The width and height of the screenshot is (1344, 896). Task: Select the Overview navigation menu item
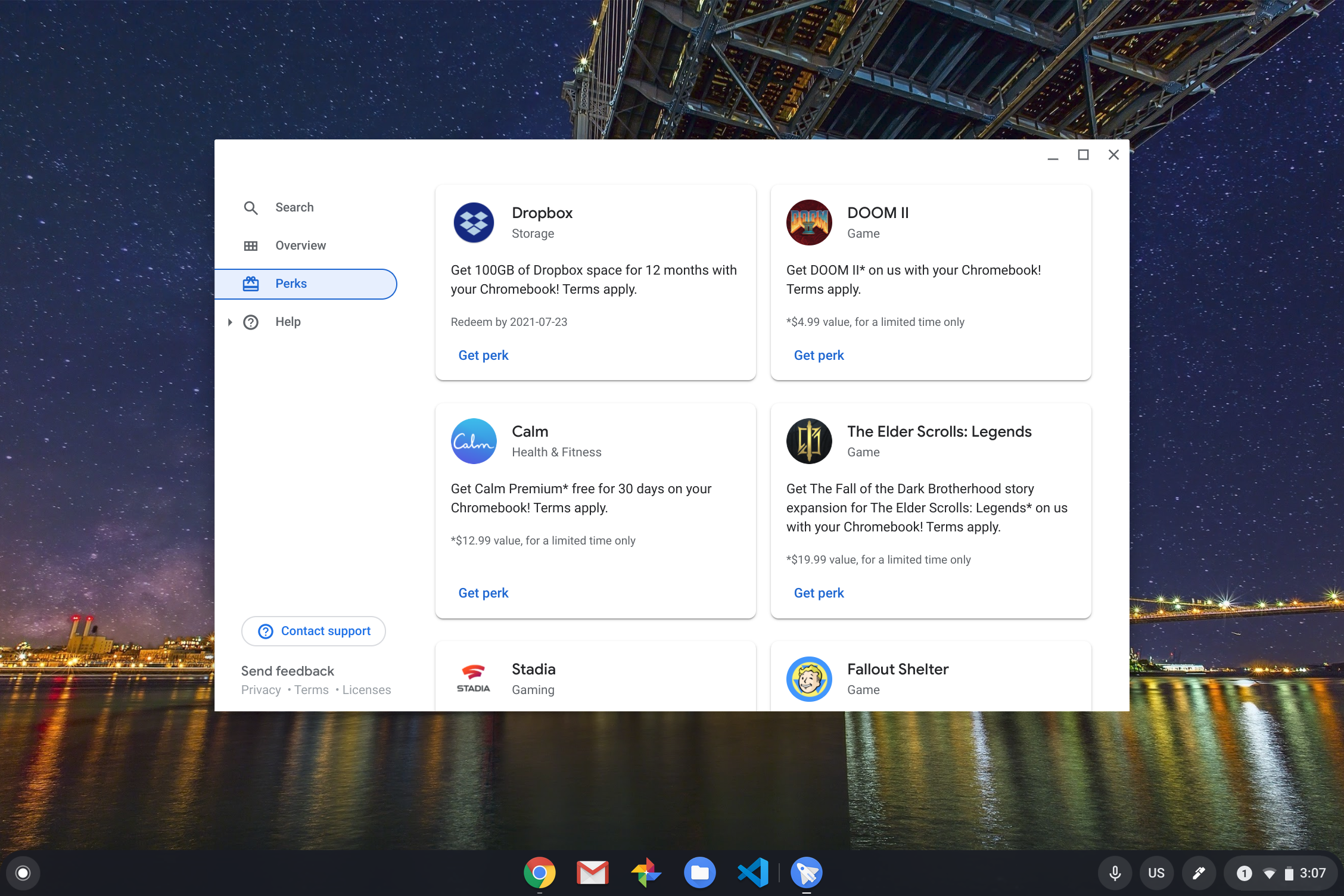pyautogui.click(x=300, y=245)
